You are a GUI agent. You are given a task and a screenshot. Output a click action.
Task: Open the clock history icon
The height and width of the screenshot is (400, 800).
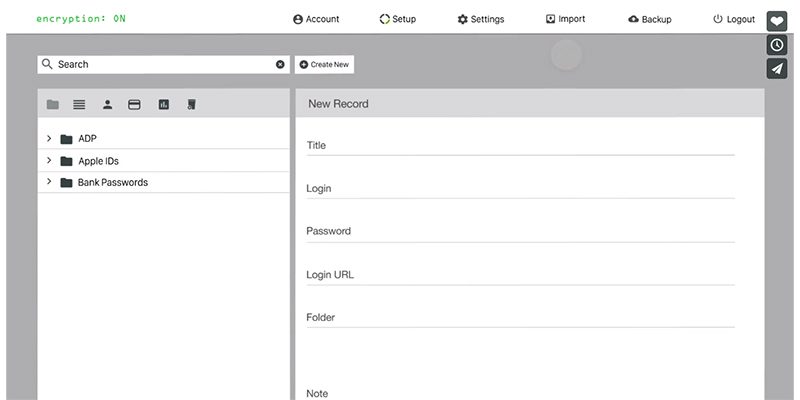click(x=776, y=45)
